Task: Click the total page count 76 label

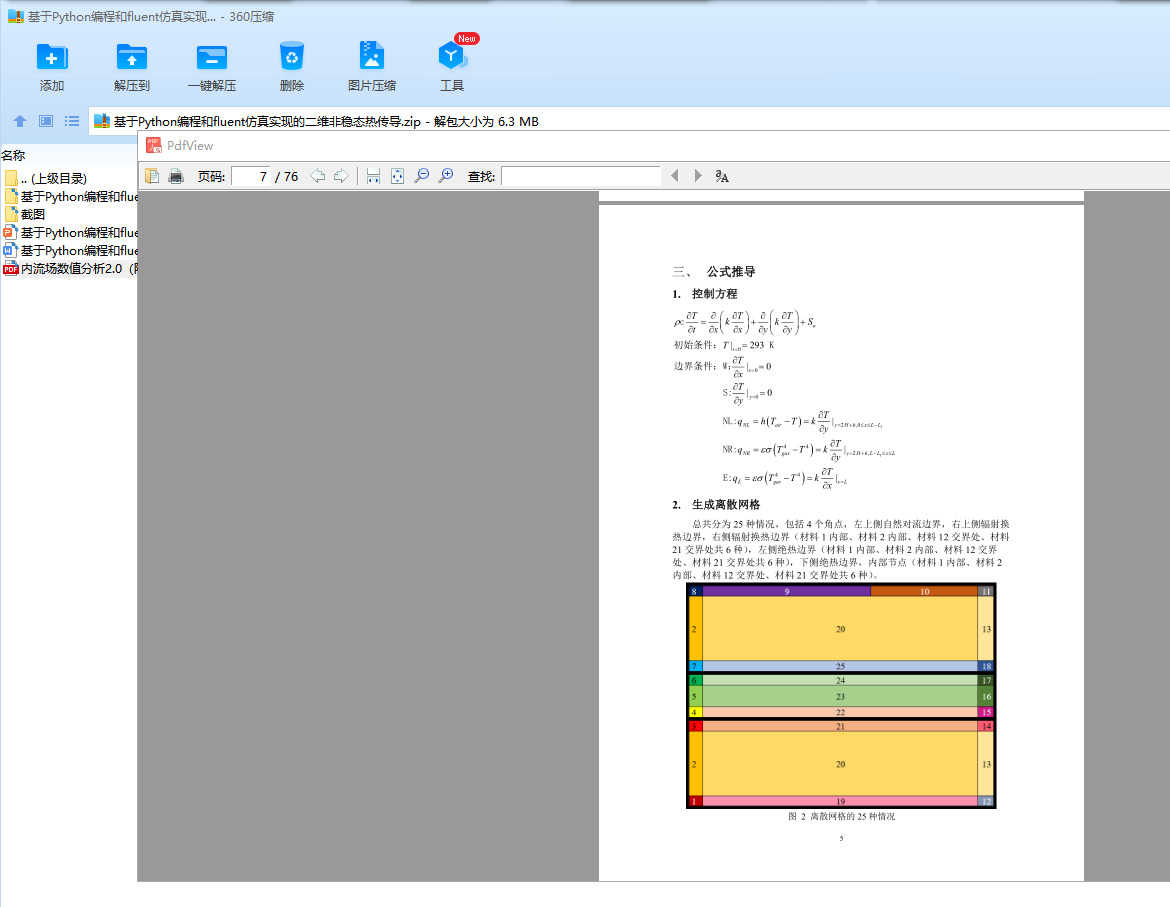Action: coord(291,177)
